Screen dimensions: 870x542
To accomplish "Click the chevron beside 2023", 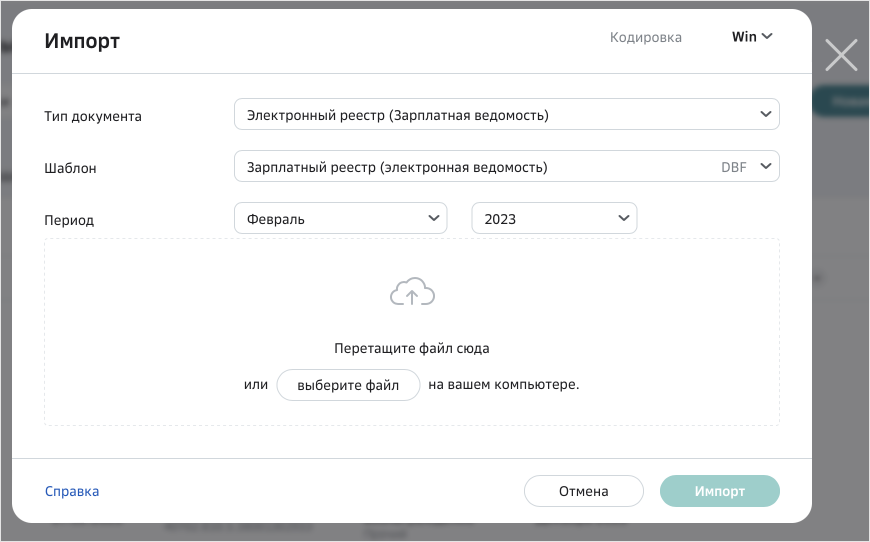I will [623, 218].
